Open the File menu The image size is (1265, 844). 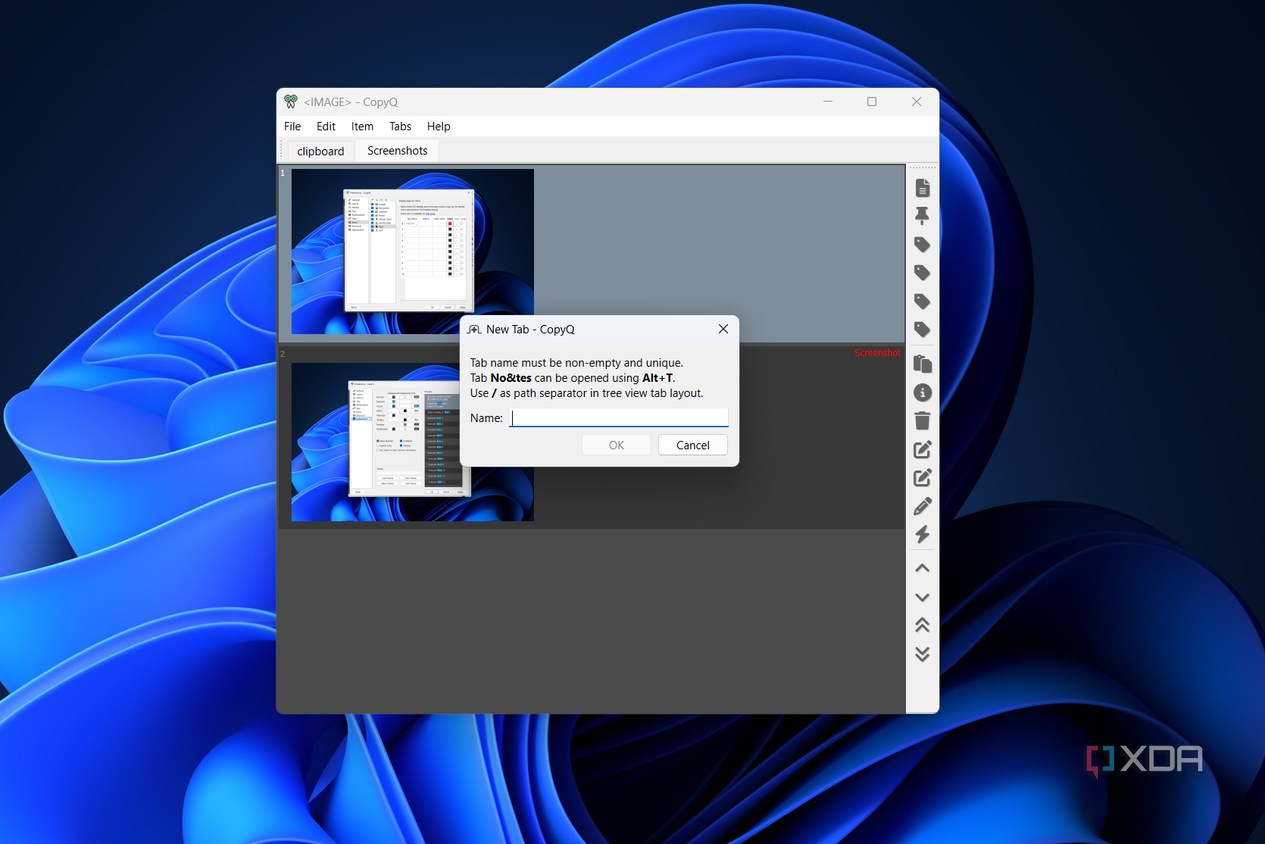tap(292, 126)
